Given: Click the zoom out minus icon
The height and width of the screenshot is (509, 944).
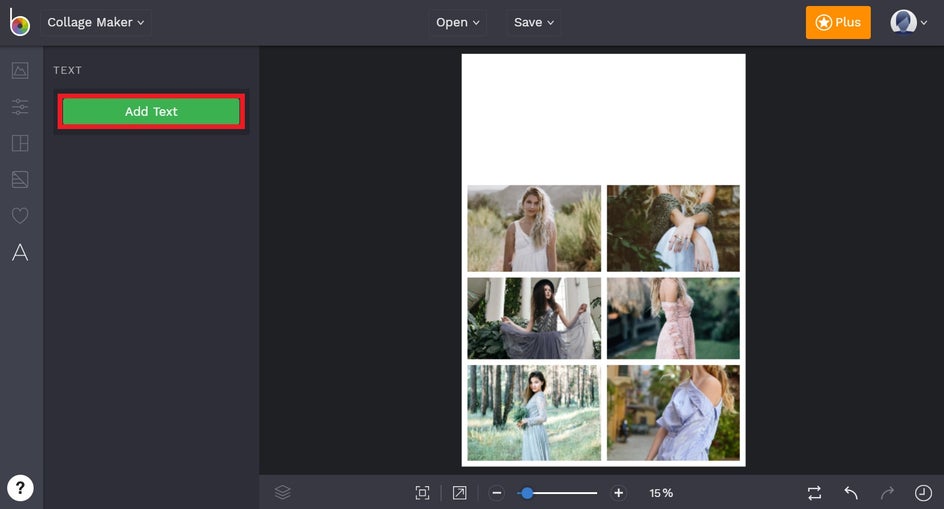Looking at the screenshot, I should [496, 493].
